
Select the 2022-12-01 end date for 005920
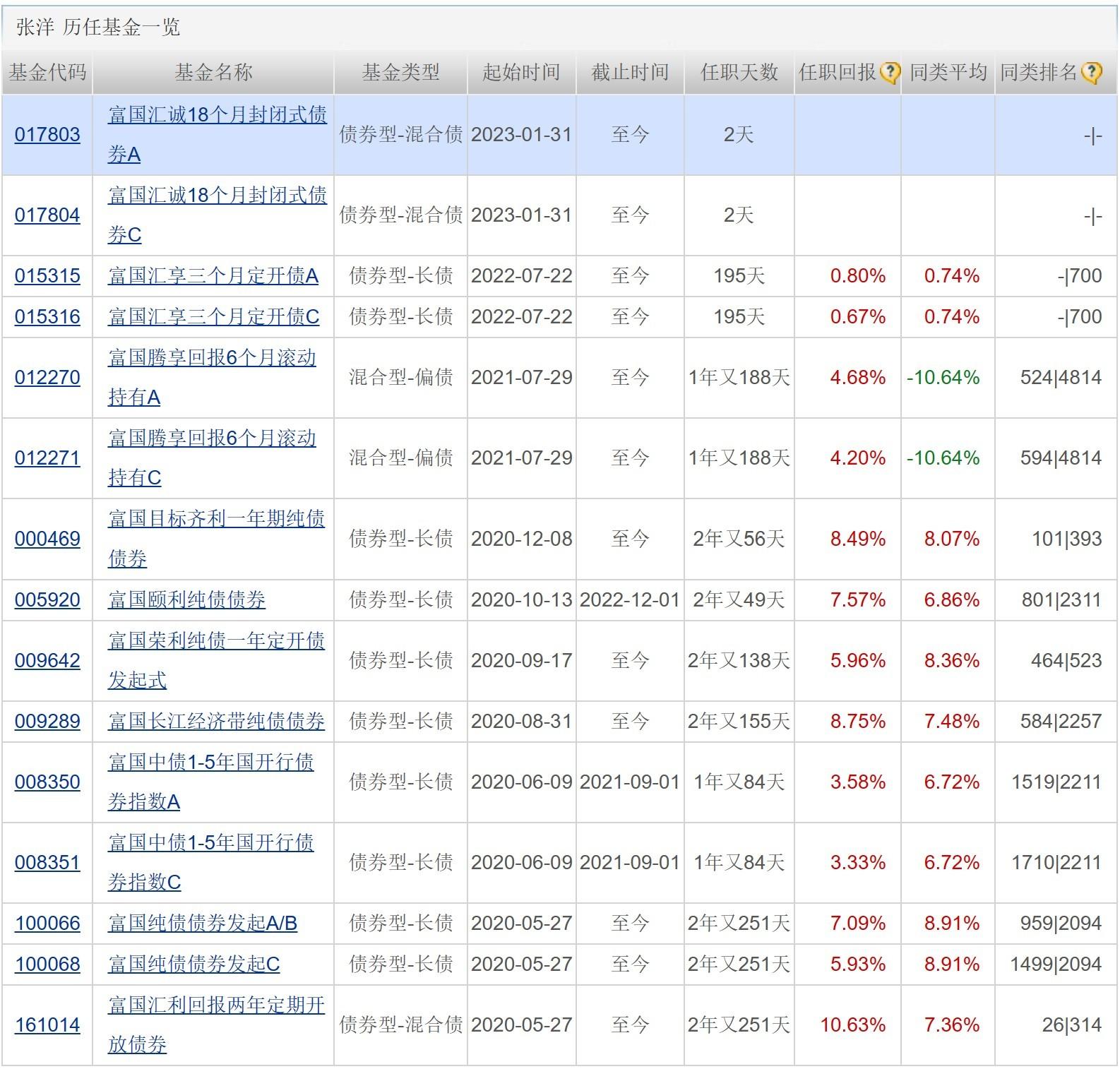[630, 600]
